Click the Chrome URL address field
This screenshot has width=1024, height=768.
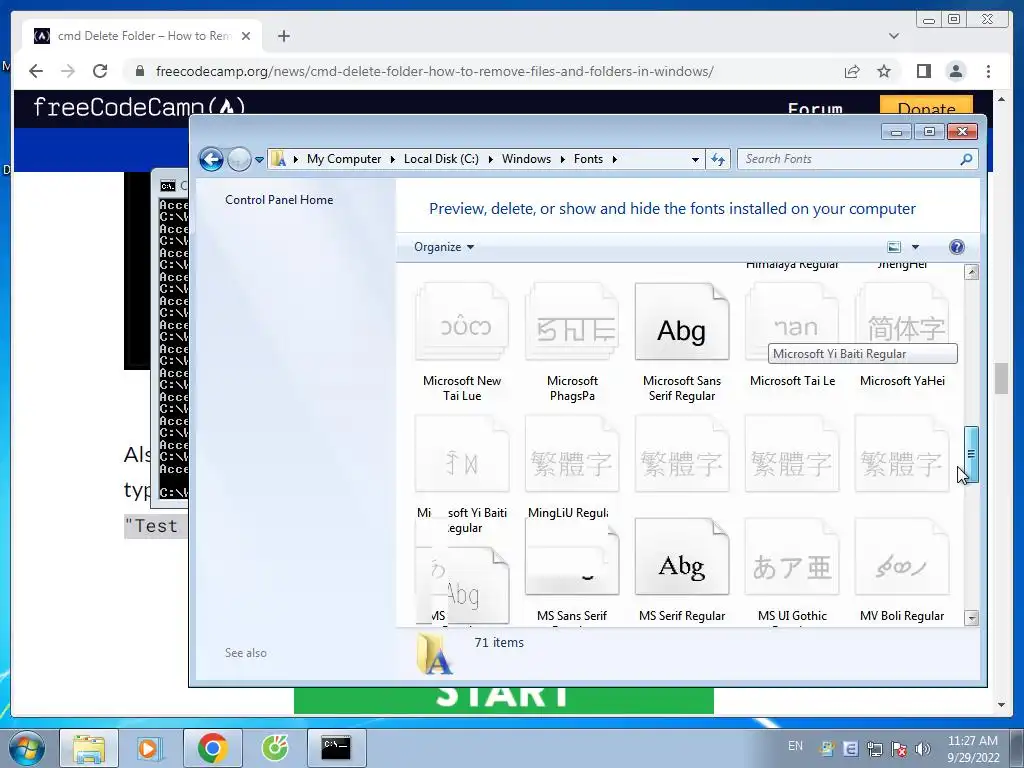click(434, 71)
